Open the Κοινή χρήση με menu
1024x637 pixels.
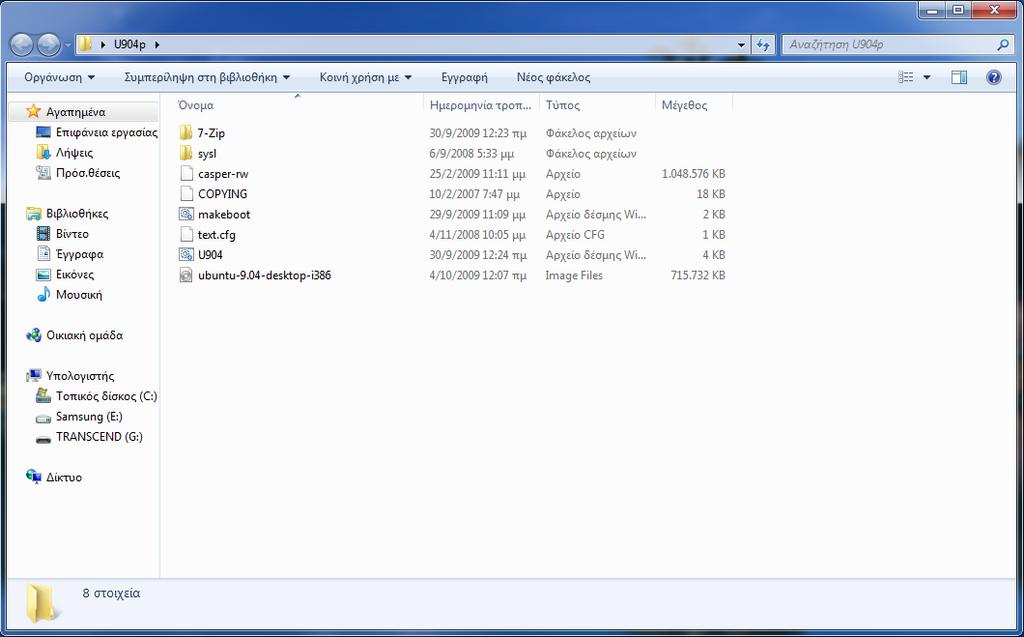point(366,77)
